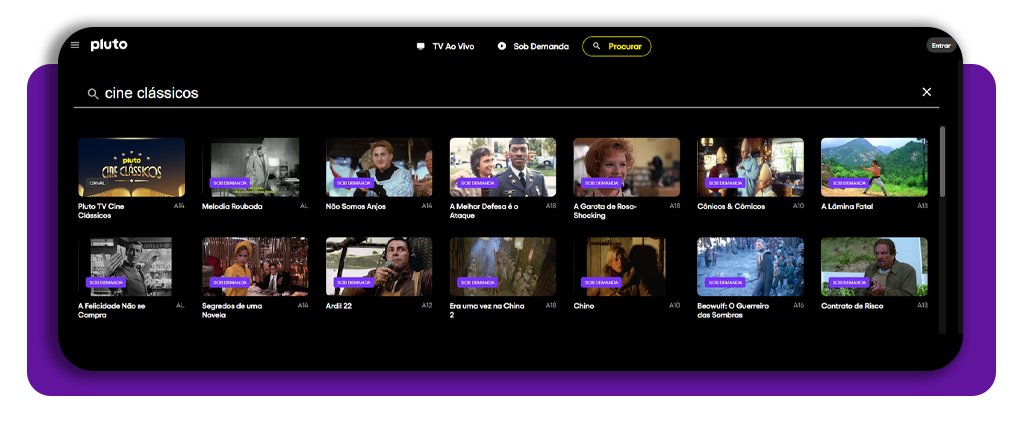1024x443 pixels.
Task: Open Cônicos & Cômicos thumbnail
Action: (750, 167)
